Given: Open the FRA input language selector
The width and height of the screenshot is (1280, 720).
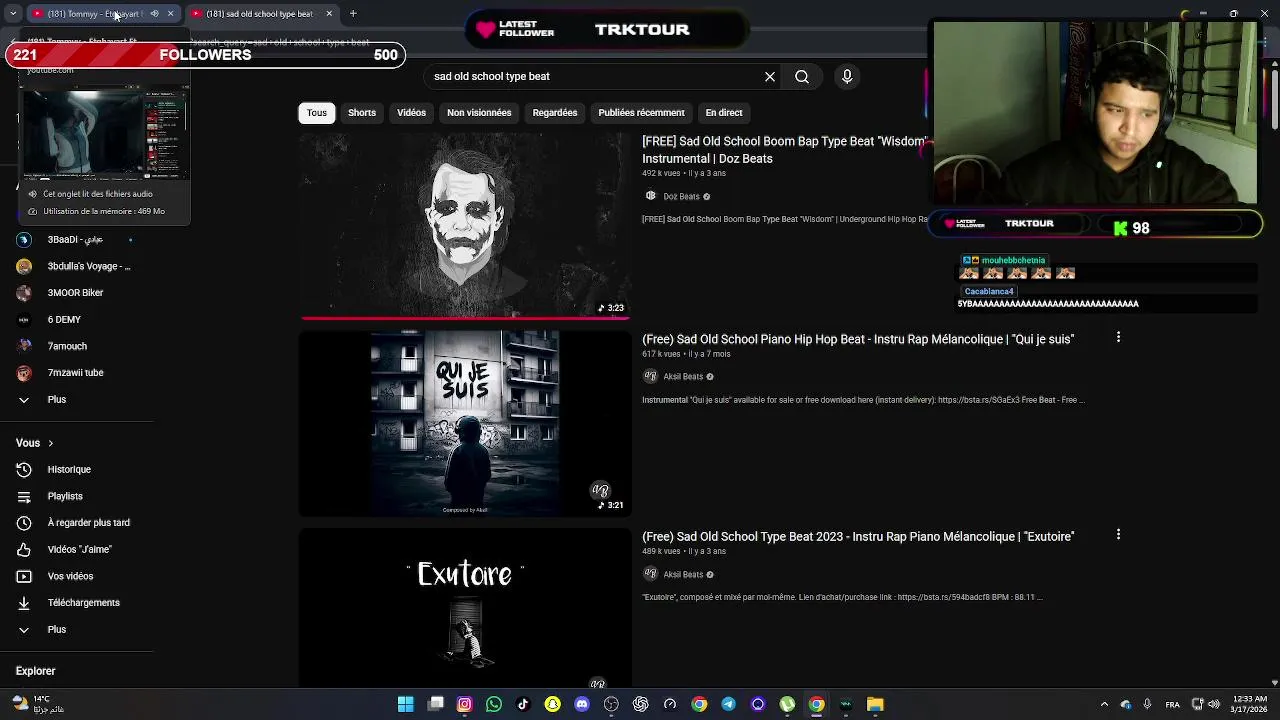Looking at the screenshot, I should [x=1172, y=704].
